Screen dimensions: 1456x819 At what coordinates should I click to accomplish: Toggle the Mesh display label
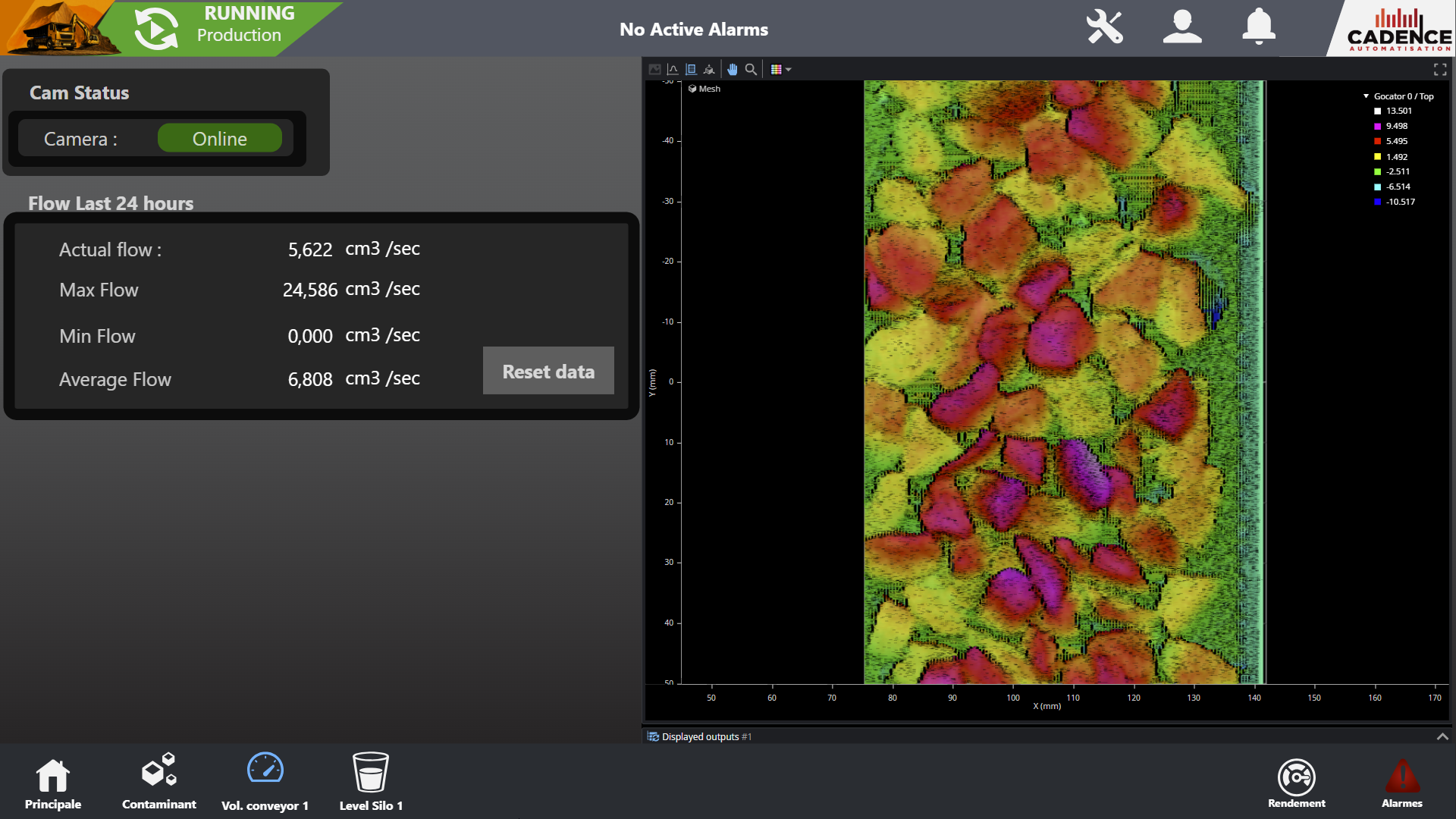[x=704, y=89]
